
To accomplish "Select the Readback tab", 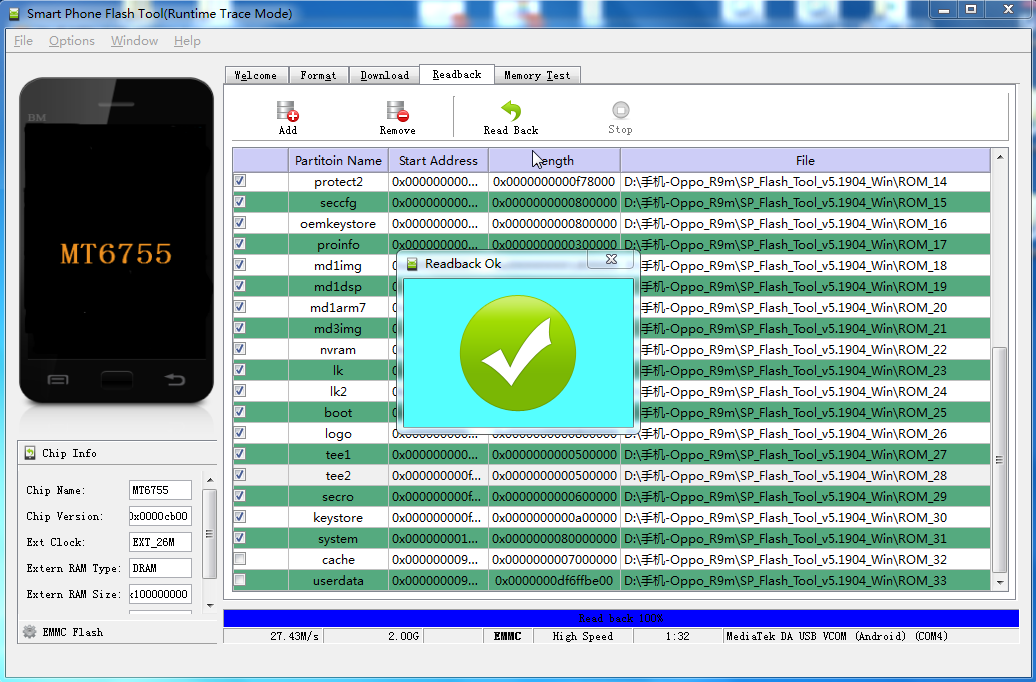I will click(457, 74).
